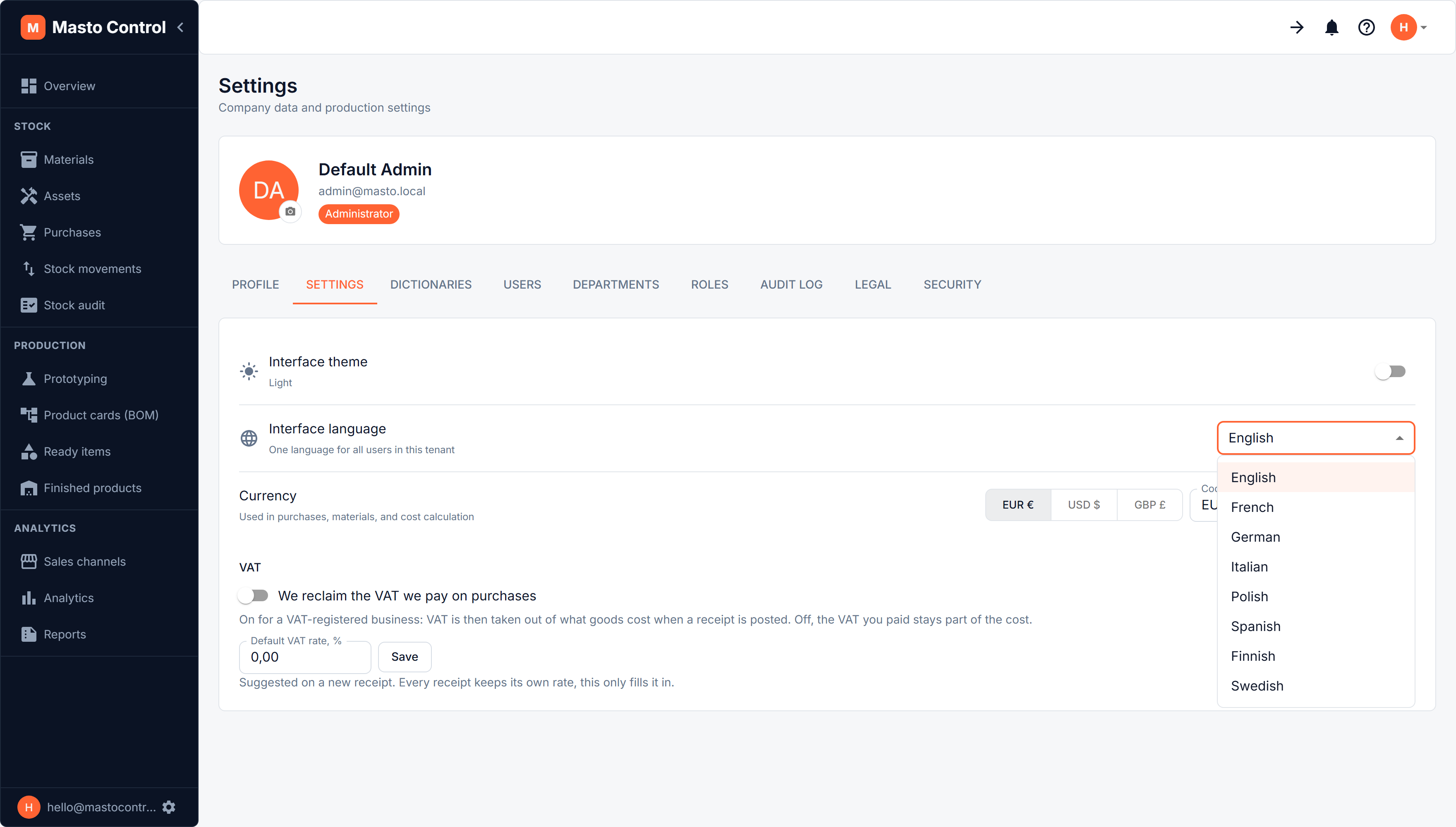Open notifications bell icon
Screen dimensions: 1456x827
point(1331,27)
